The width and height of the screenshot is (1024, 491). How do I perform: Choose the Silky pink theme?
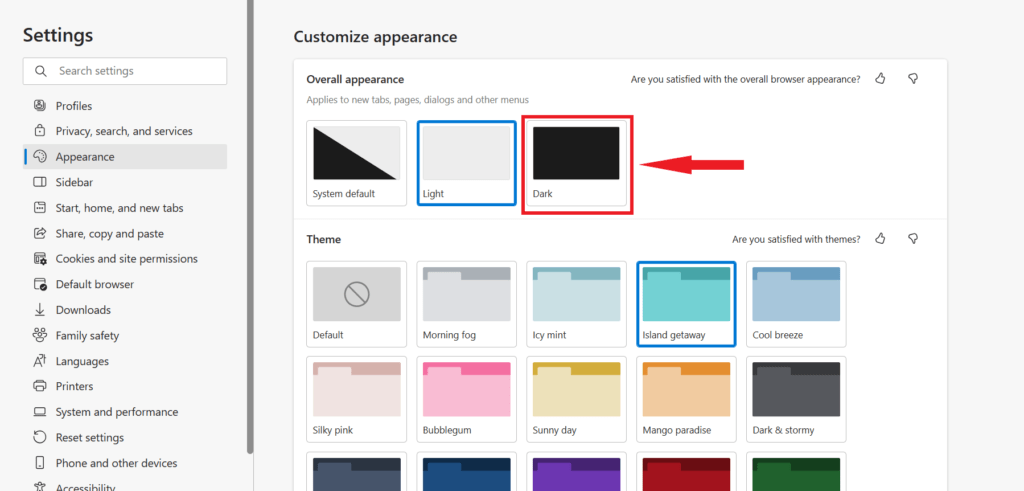click(x=357, y=400)
